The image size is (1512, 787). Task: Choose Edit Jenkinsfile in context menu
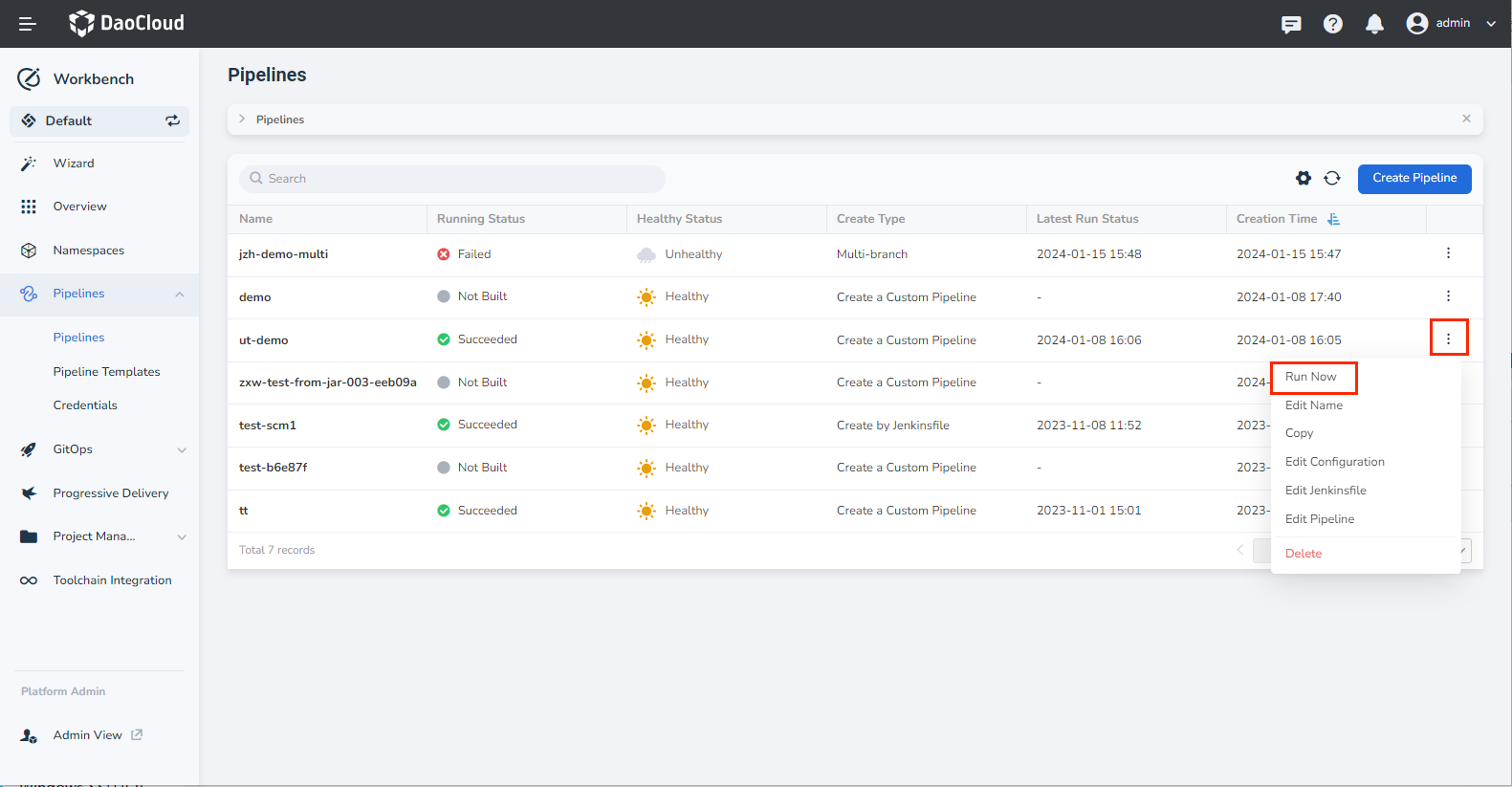coord(1326,491)
